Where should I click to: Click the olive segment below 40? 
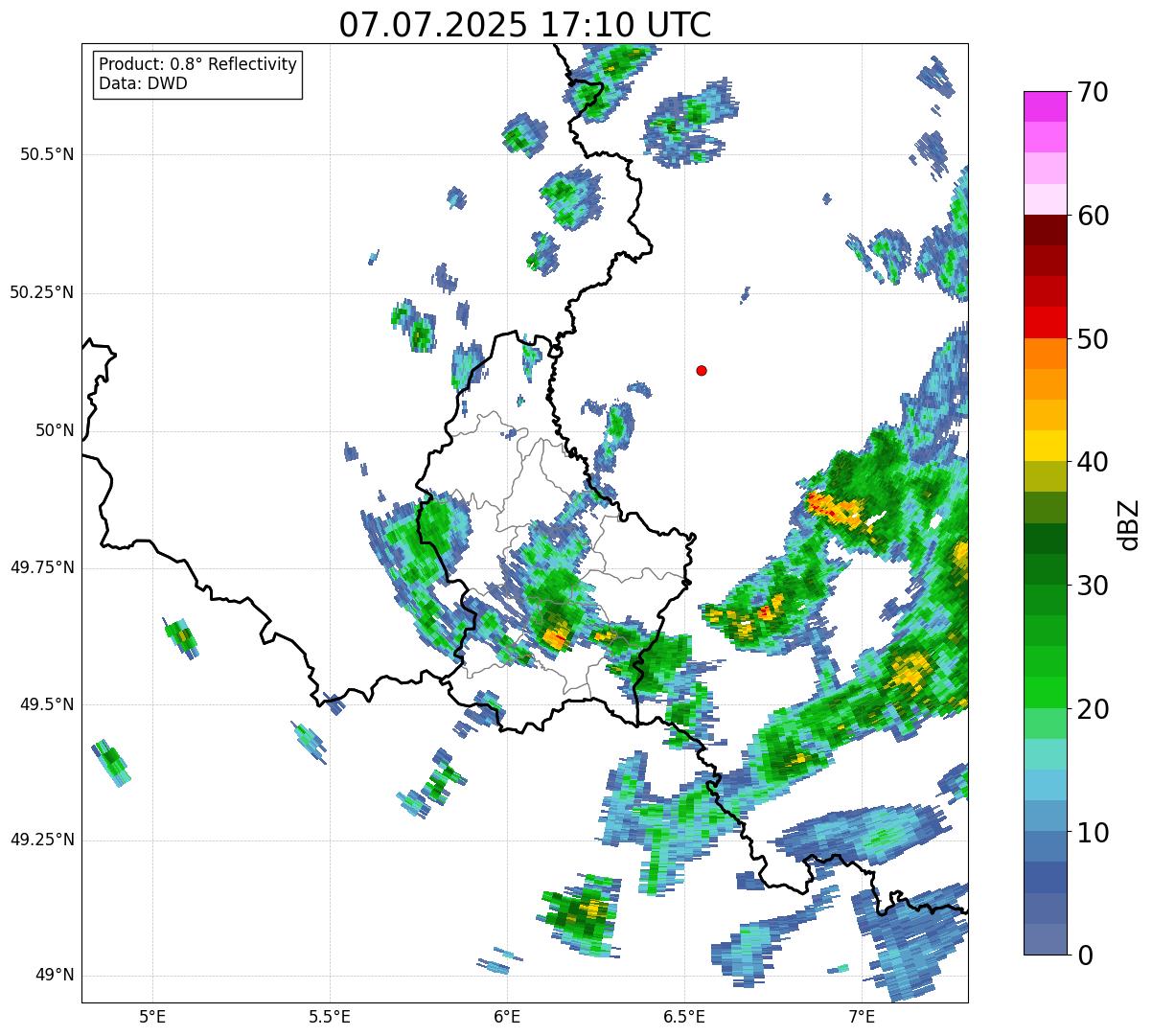pyautogui.click(x=1045, y=476)
